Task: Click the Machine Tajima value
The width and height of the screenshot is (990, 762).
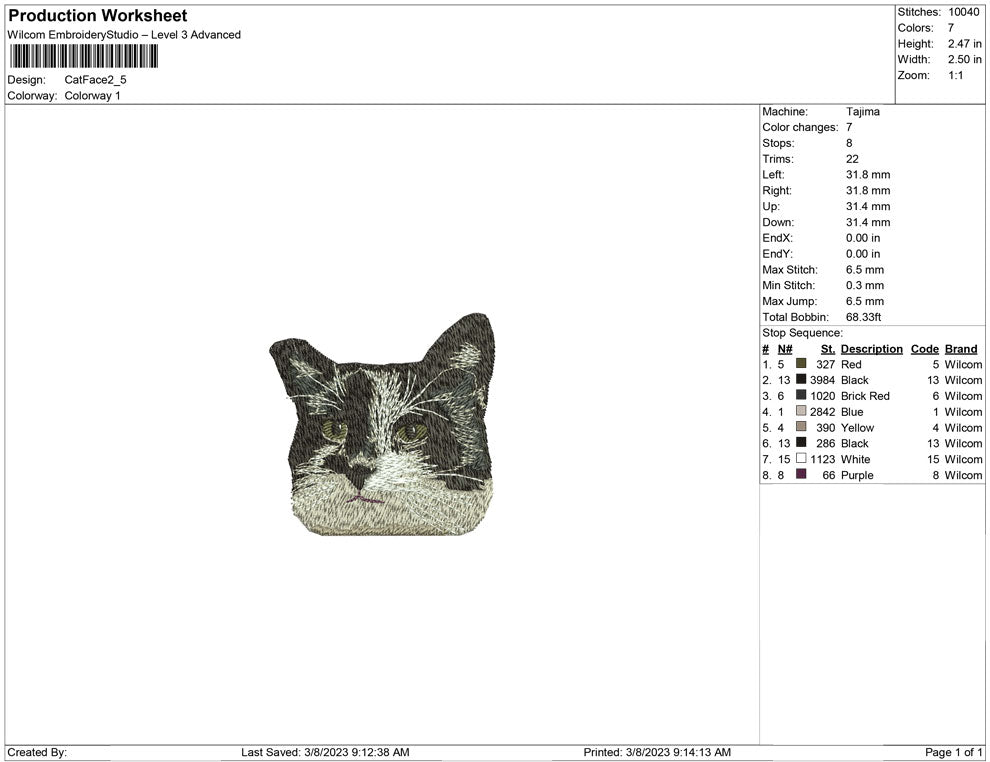Action: click(865, 111)
